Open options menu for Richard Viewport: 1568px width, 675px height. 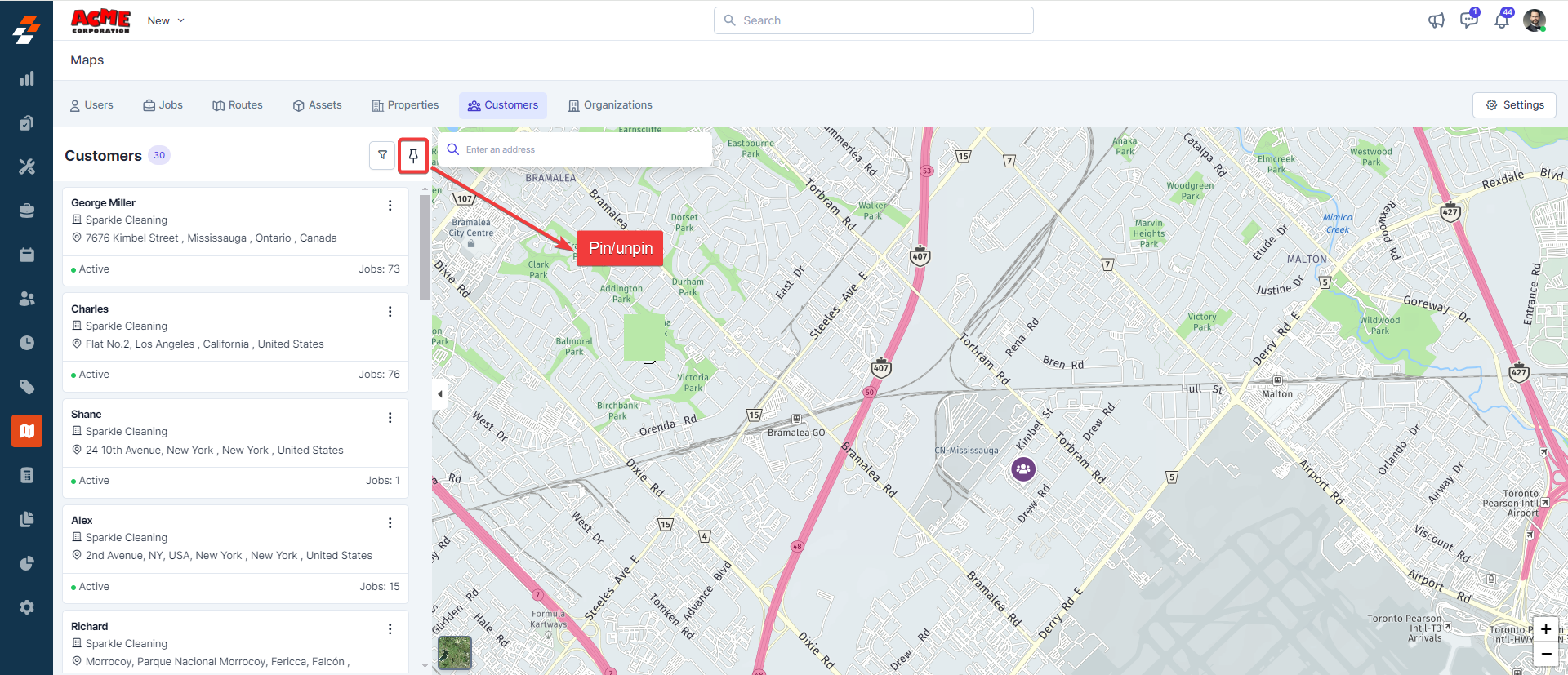coord(390,629)
